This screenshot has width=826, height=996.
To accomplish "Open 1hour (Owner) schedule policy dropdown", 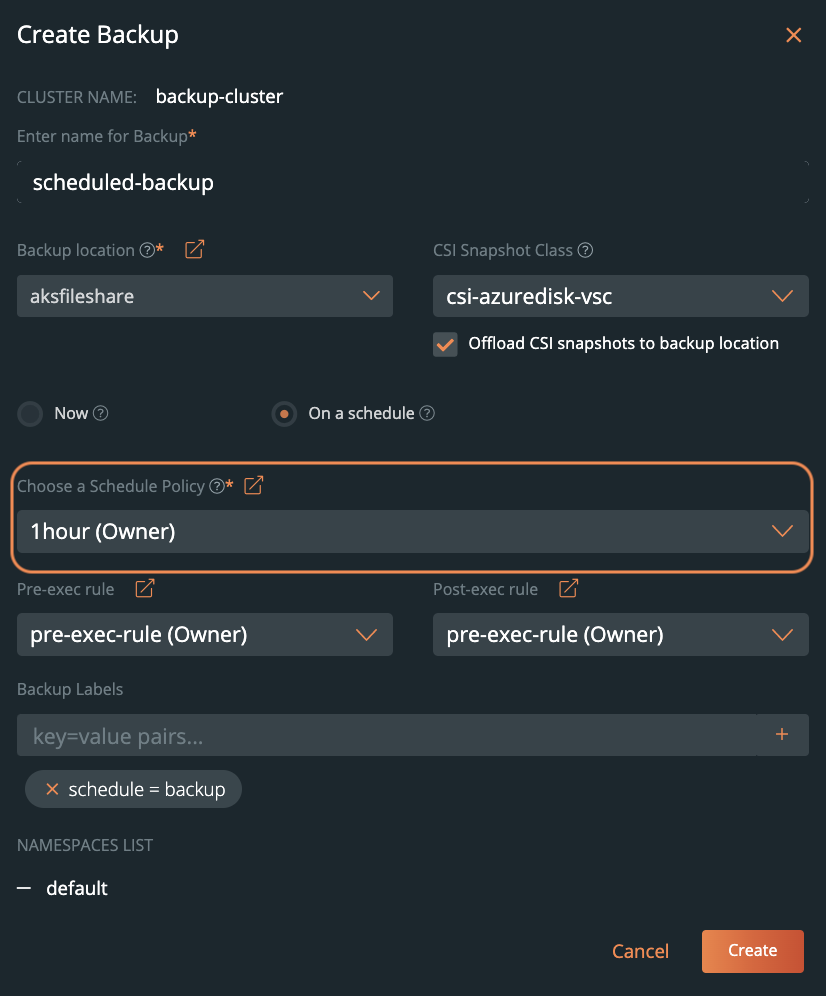I will point(412,532).
